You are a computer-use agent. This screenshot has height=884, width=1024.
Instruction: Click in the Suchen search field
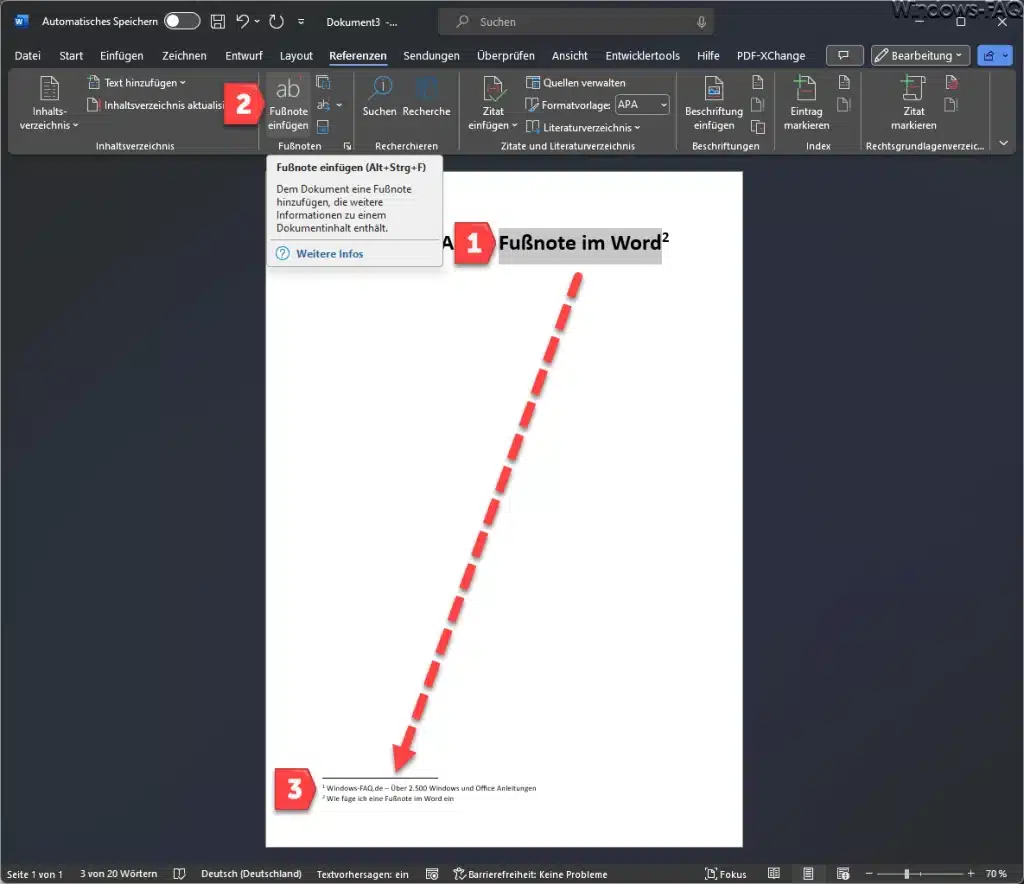click(576, 22)
